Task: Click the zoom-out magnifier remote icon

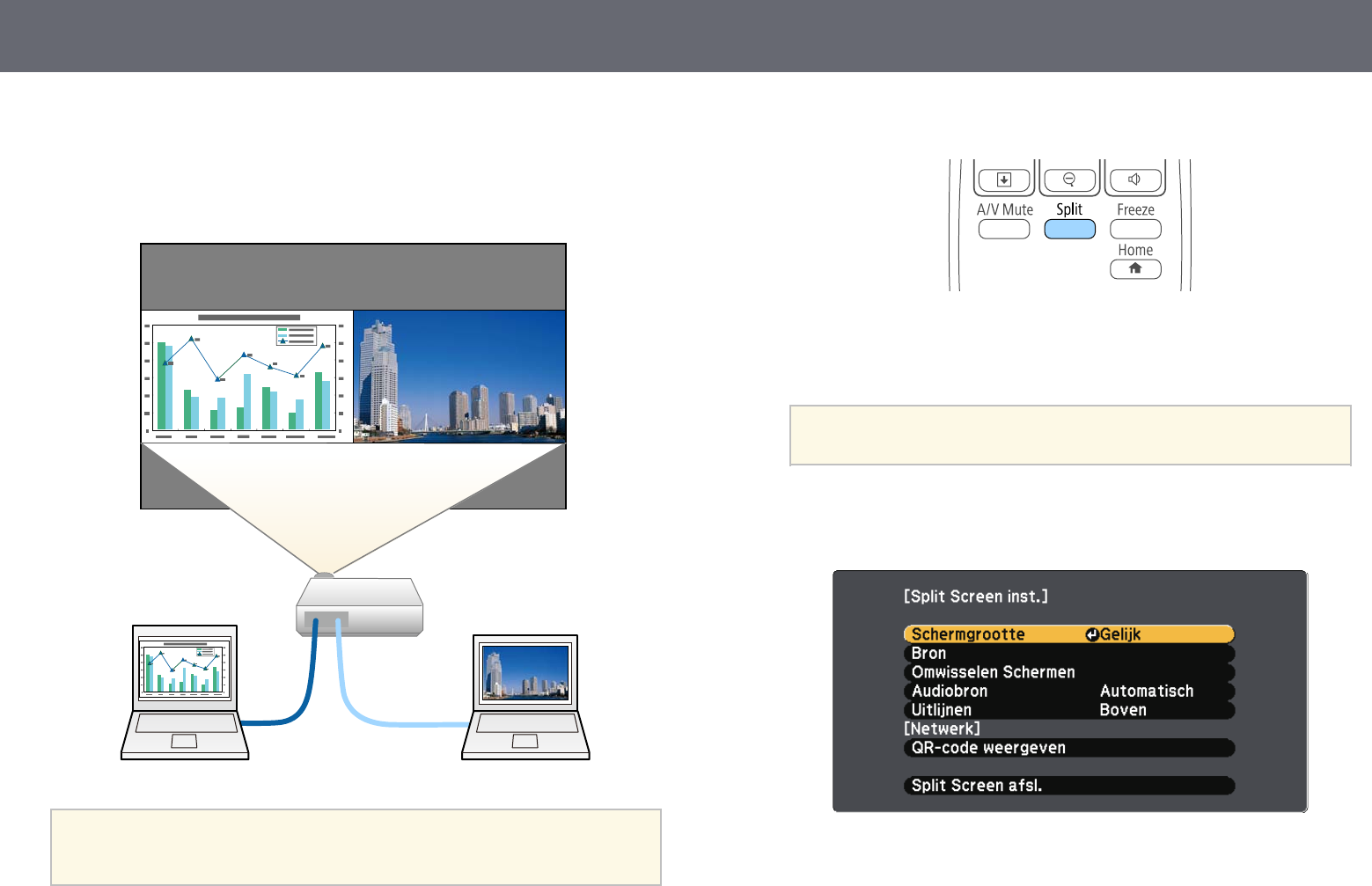Action: click(x=1069, y=179)
